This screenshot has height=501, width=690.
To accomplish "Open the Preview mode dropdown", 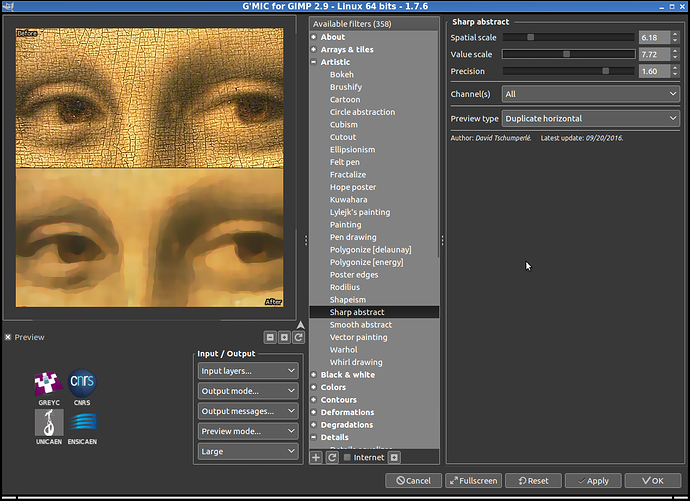I will click(x=248, y=432).
